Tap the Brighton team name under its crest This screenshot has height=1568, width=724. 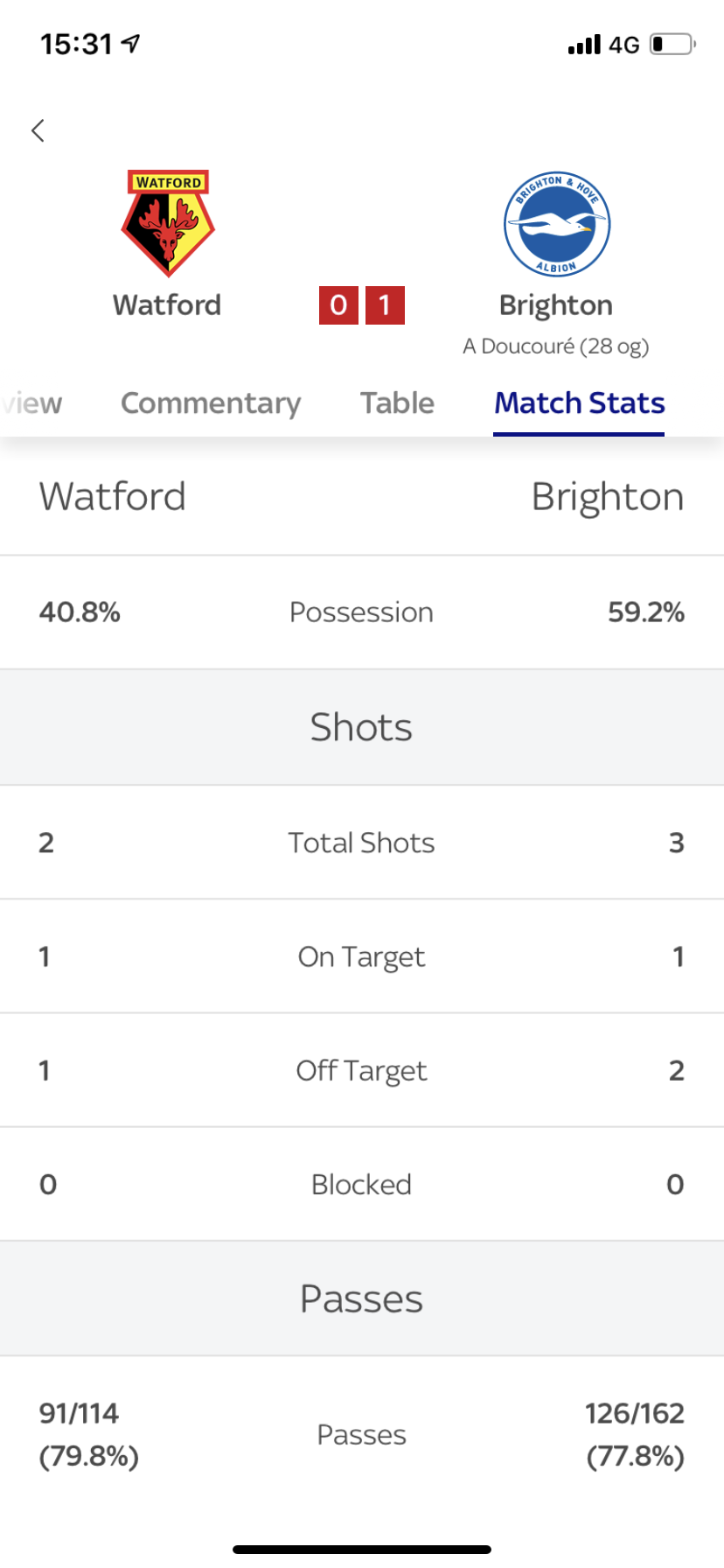coord(556,306)
